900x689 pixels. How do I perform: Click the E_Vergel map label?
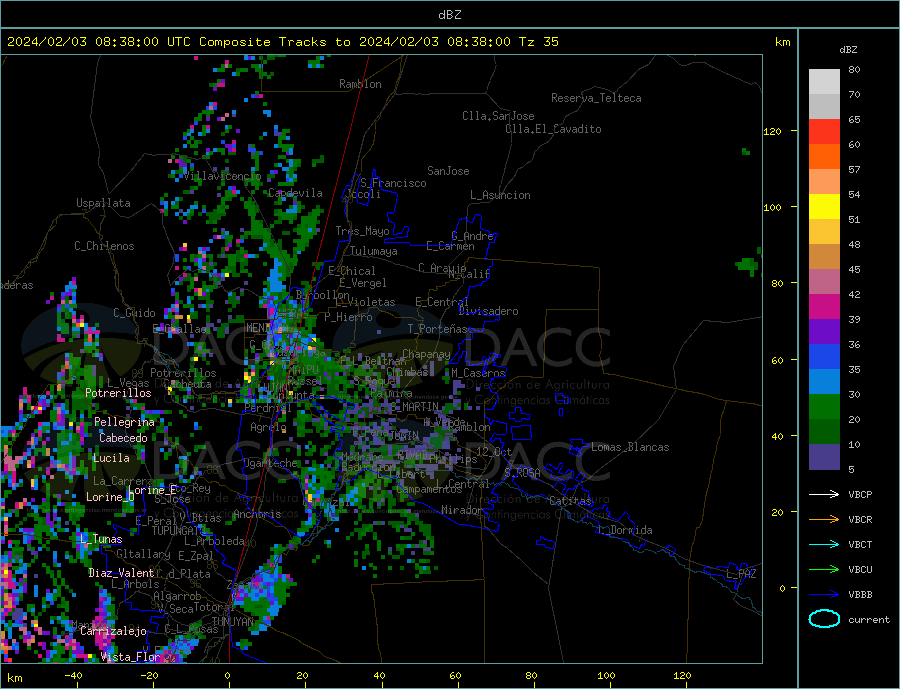(363, 283)
